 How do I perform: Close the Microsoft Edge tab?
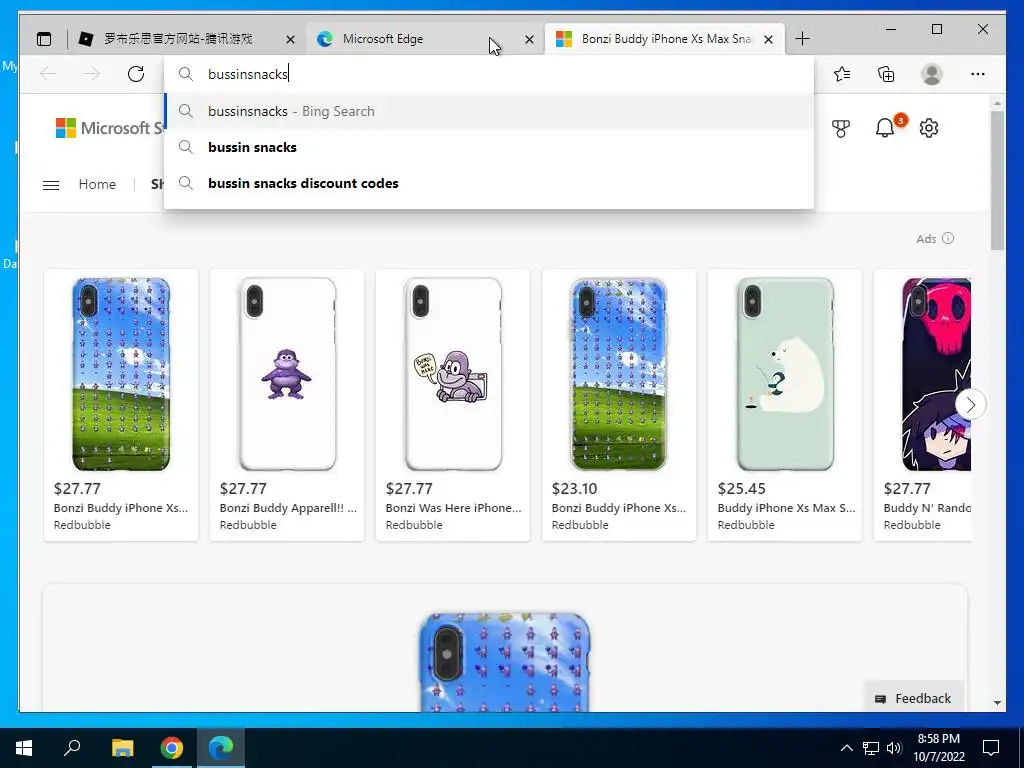tap(530, 40)
